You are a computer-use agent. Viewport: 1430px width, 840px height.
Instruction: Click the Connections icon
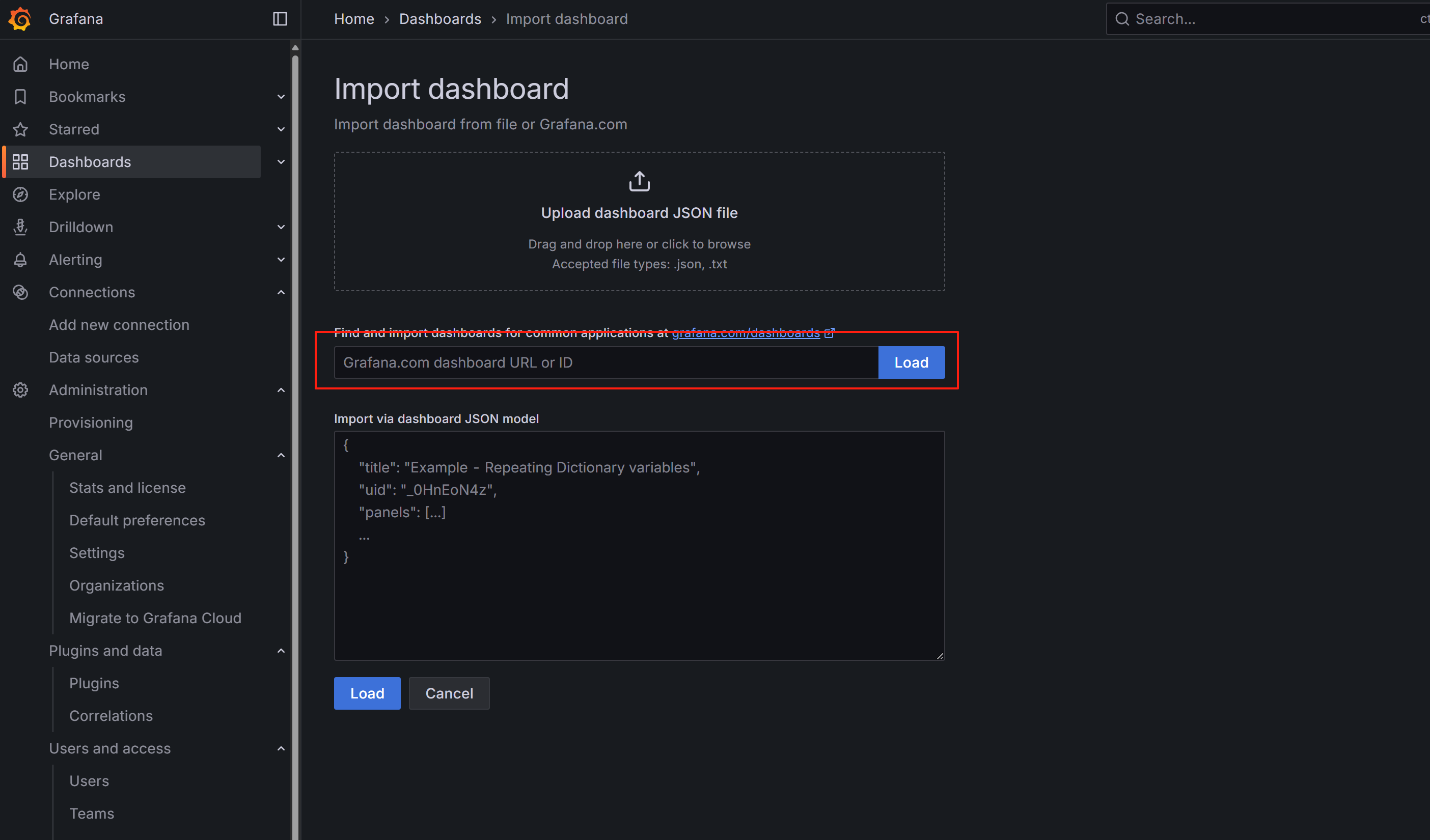click(20, 292)
